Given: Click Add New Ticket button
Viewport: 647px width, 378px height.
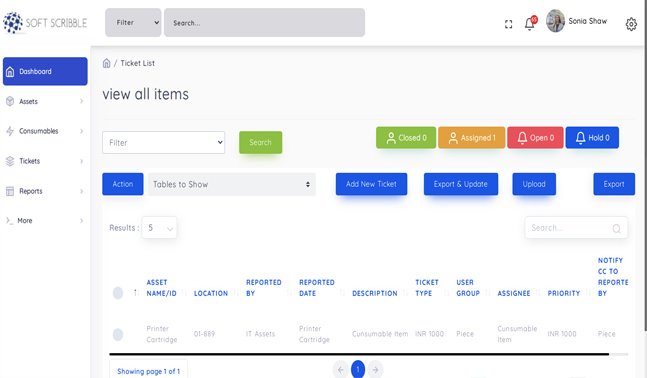Looking at the screenshot, I should click(x=371, y=184).
